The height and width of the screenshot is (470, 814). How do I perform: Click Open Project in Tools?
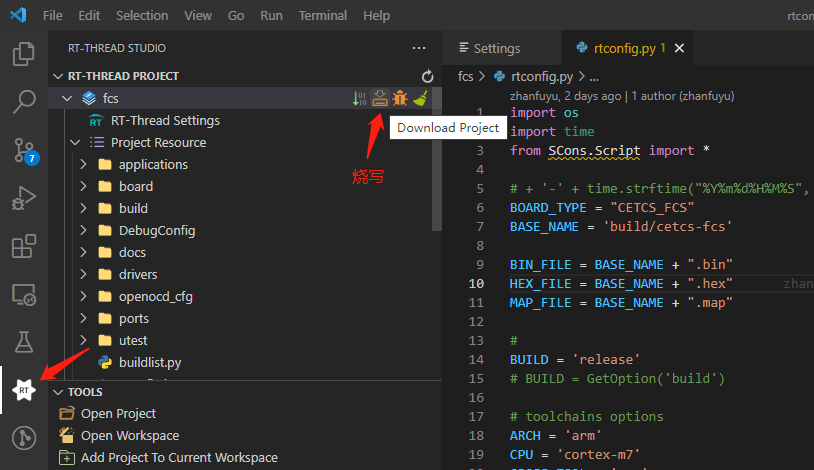pyautogui.click(x=118, y=413)
